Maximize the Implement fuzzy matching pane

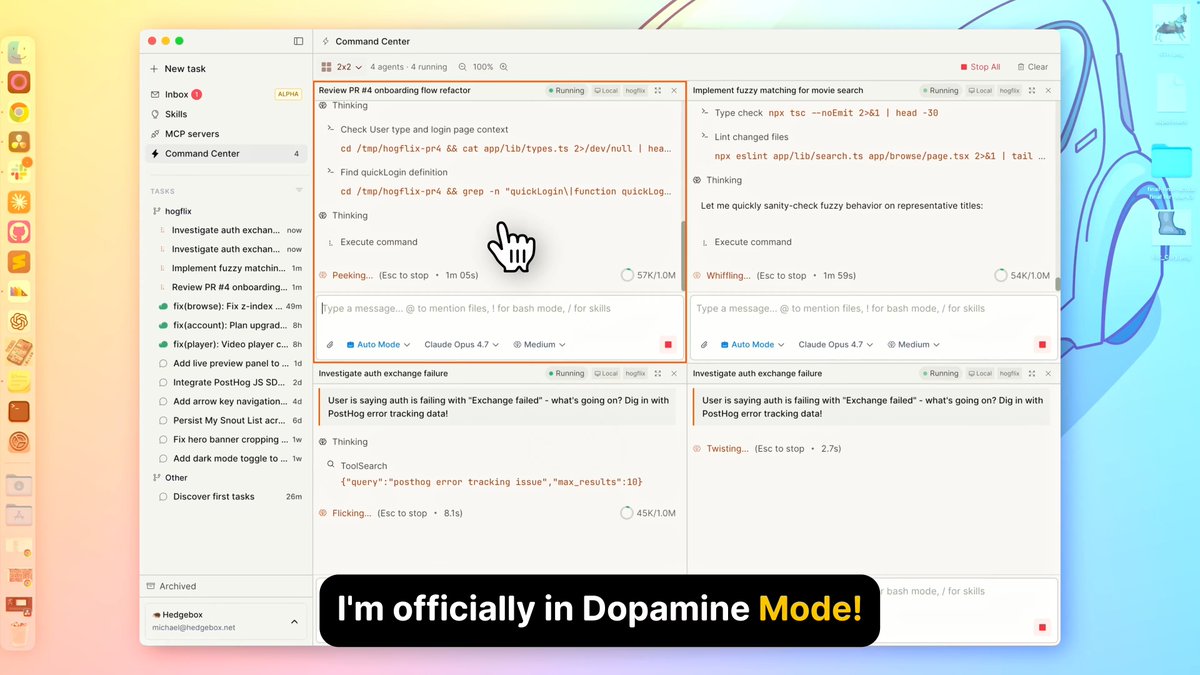point(1031,91)
